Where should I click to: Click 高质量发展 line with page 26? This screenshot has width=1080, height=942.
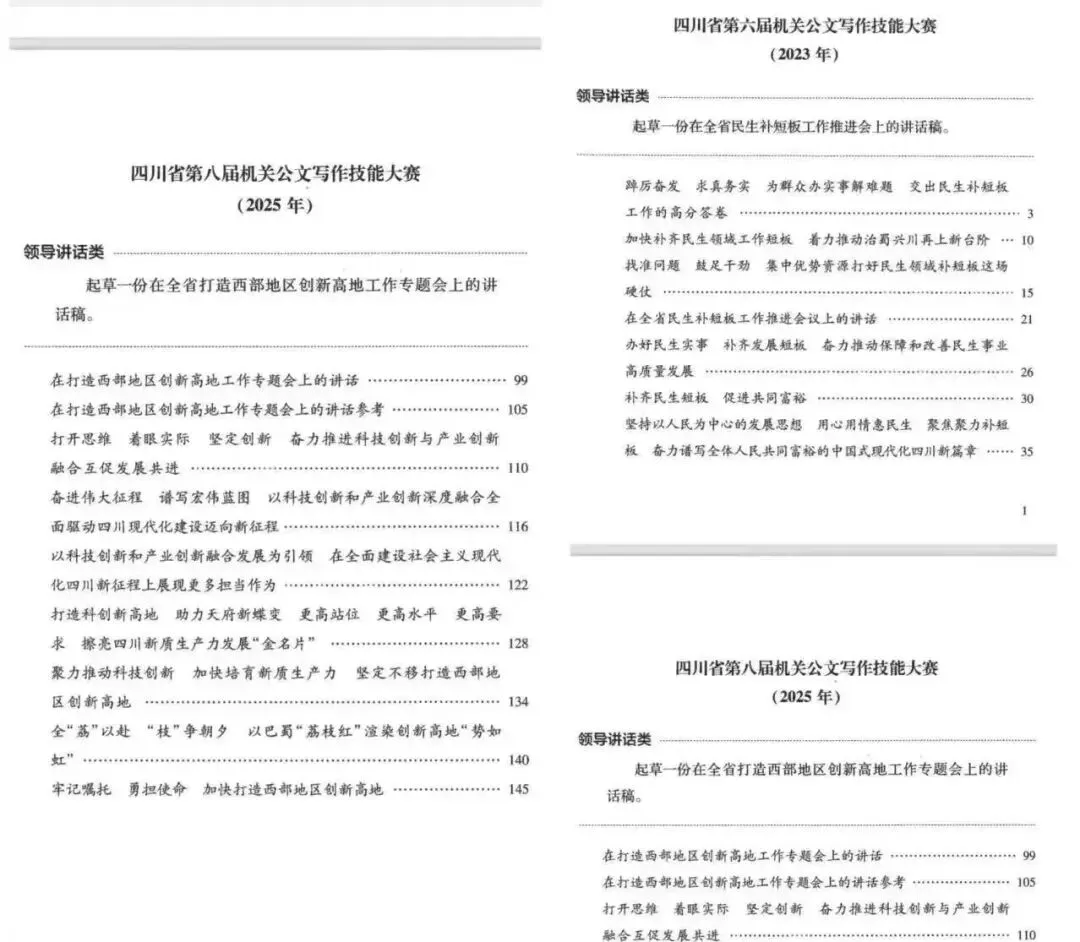pyautogui.click(x=829, y=371)
